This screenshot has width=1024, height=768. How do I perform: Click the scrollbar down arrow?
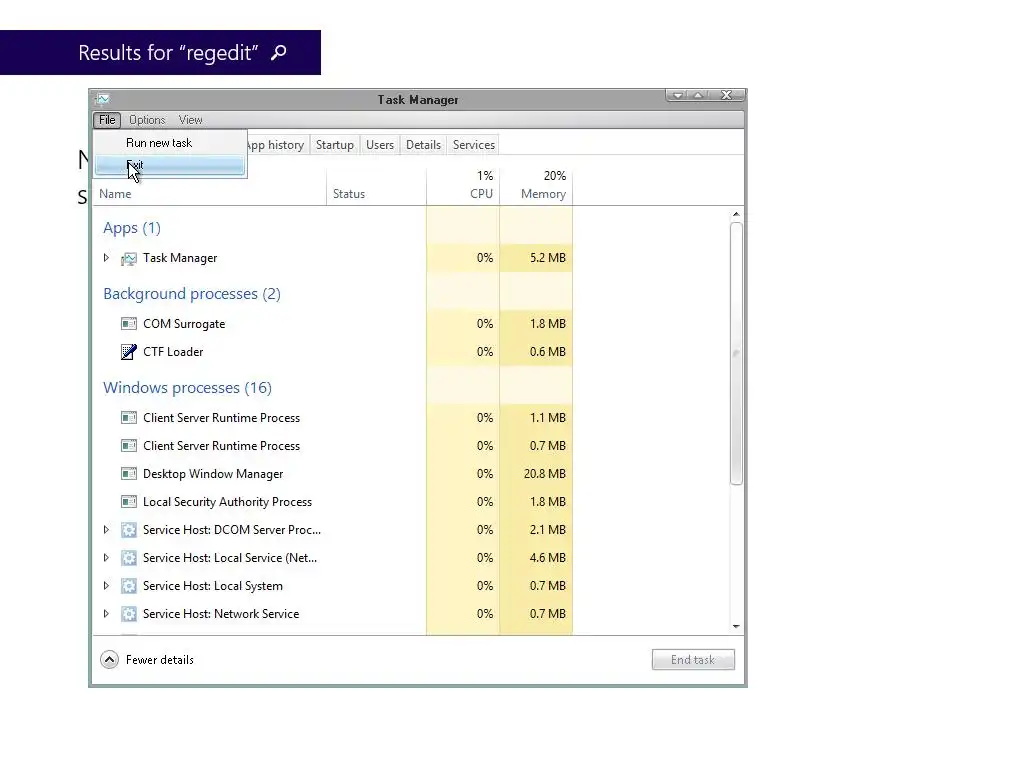(x=736, y=626)
